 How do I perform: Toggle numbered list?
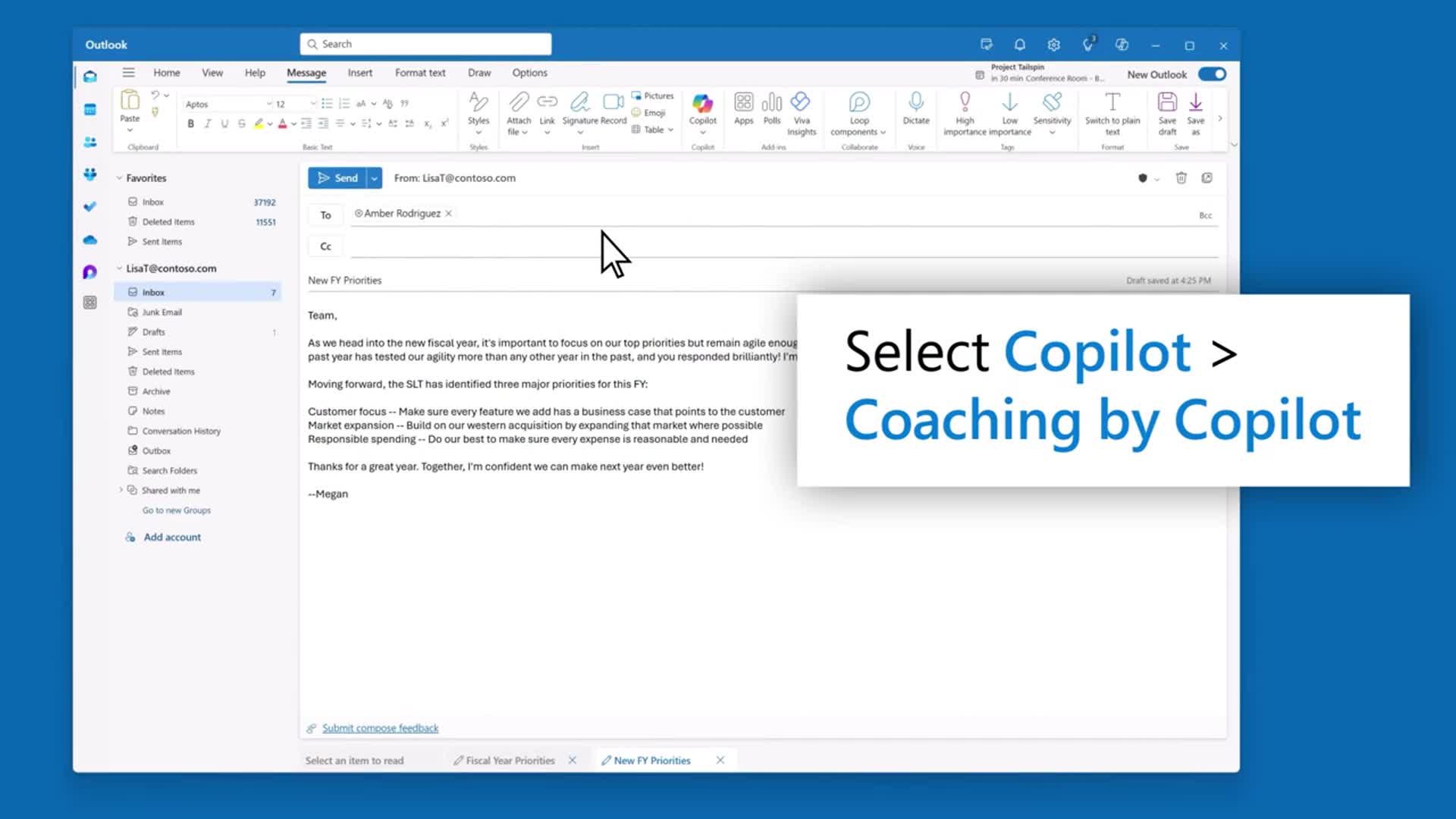click(x=344, y=103)
